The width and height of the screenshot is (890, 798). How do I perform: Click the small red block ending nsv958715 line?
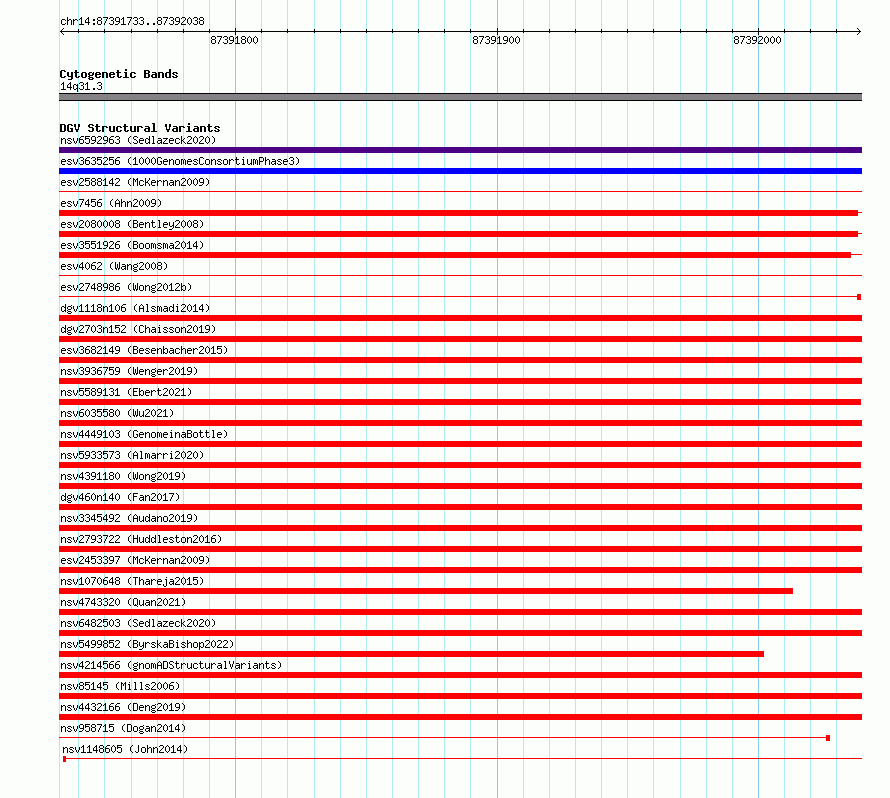(x=828, y=738)
